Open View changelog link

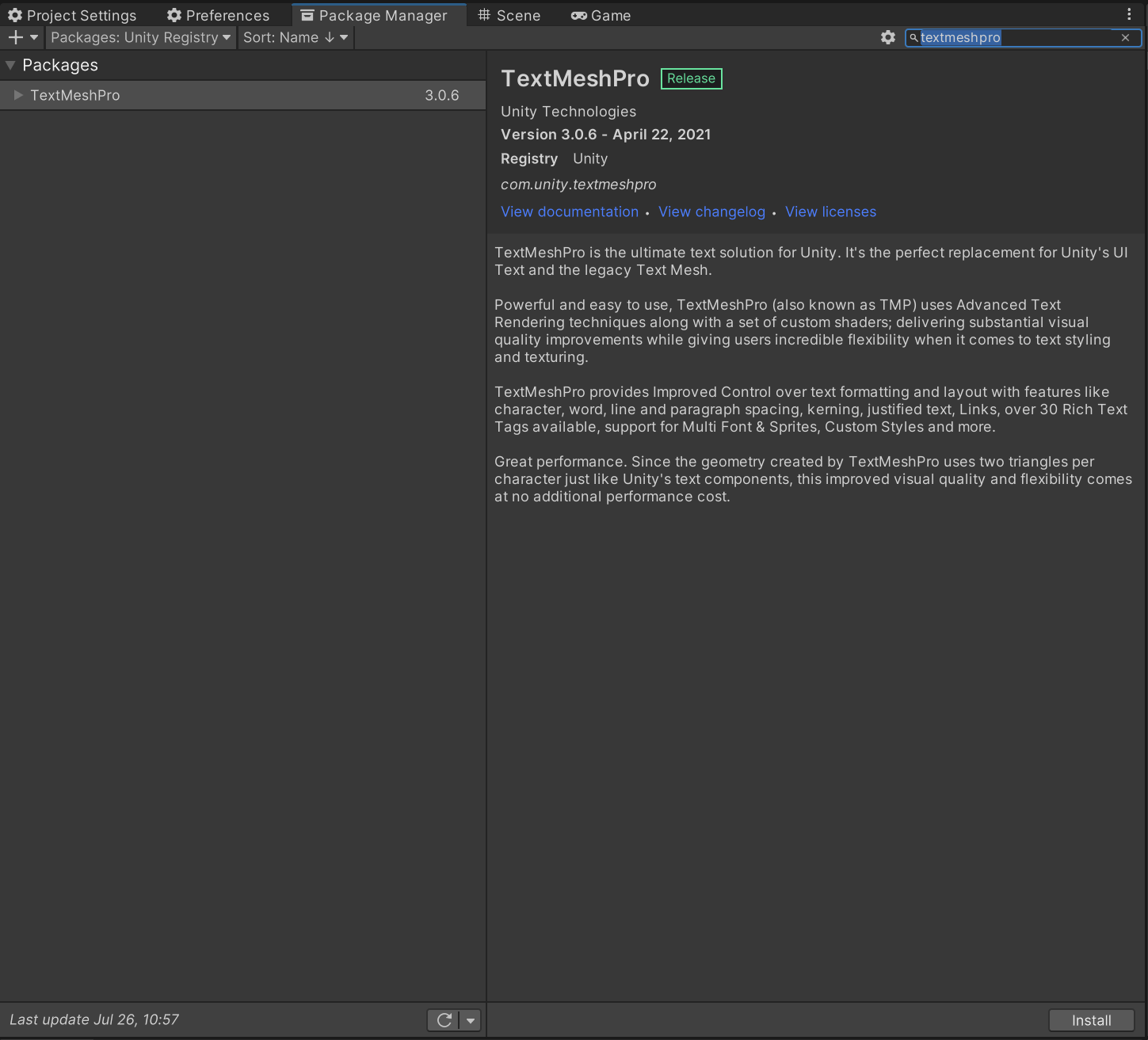click(711, 211)
